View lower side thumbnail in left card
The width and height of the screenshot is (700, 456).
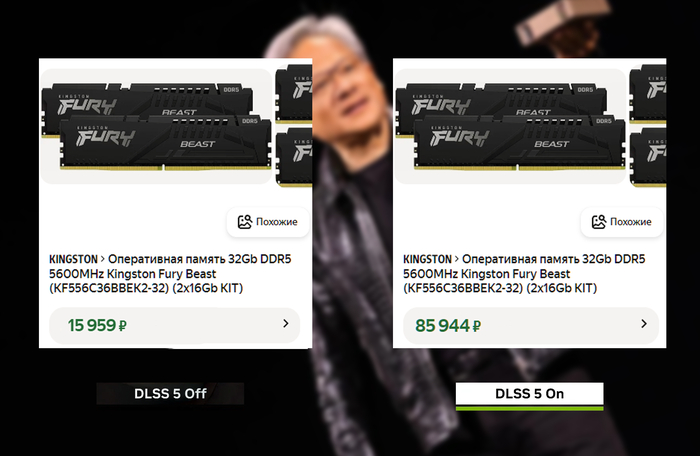click(294, 157)
